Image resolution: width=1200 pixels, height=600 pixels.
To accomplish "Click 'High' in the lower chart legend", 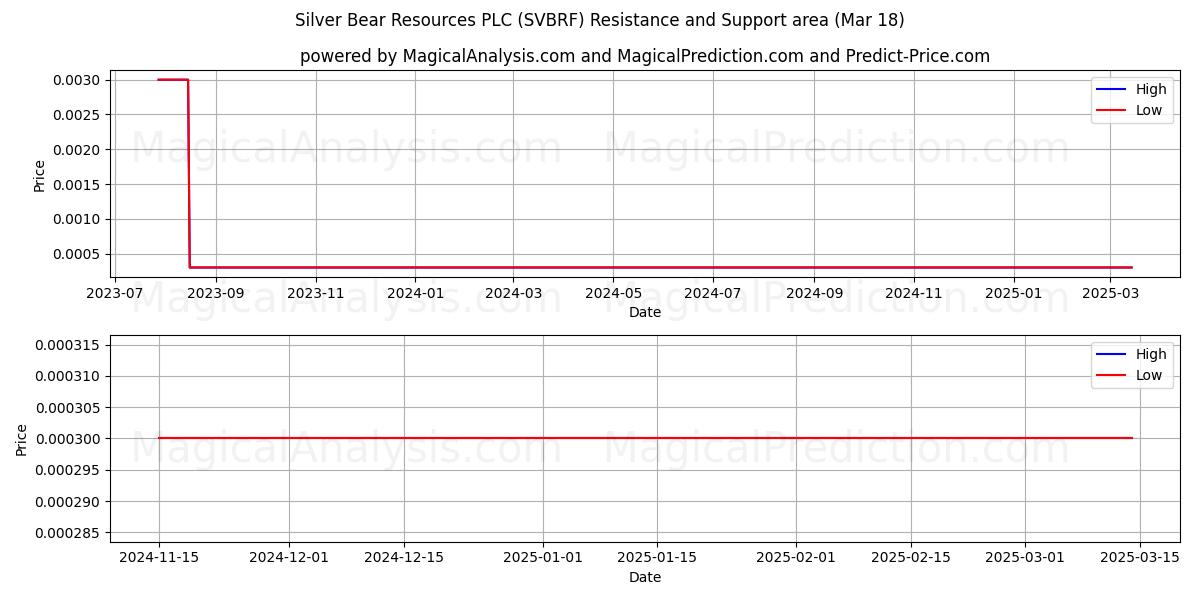I will 1151,354.
